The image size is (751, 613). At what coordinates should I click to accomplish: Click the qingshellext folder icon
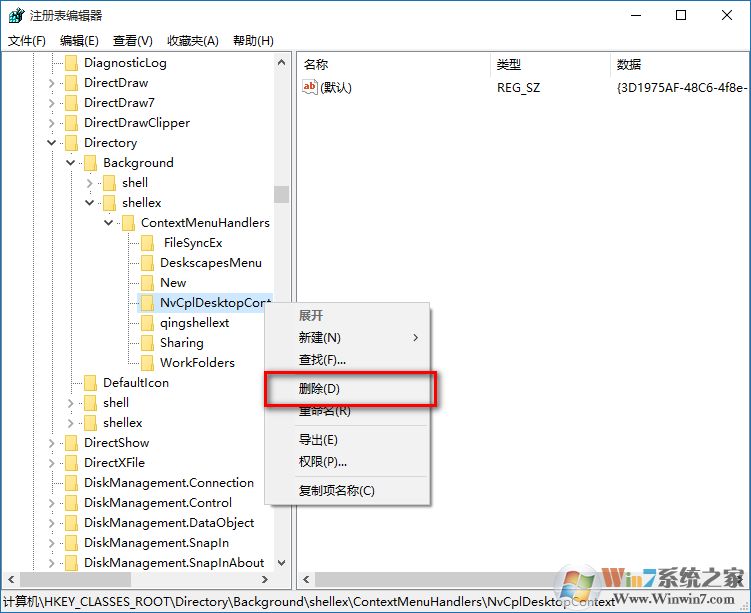147,323
